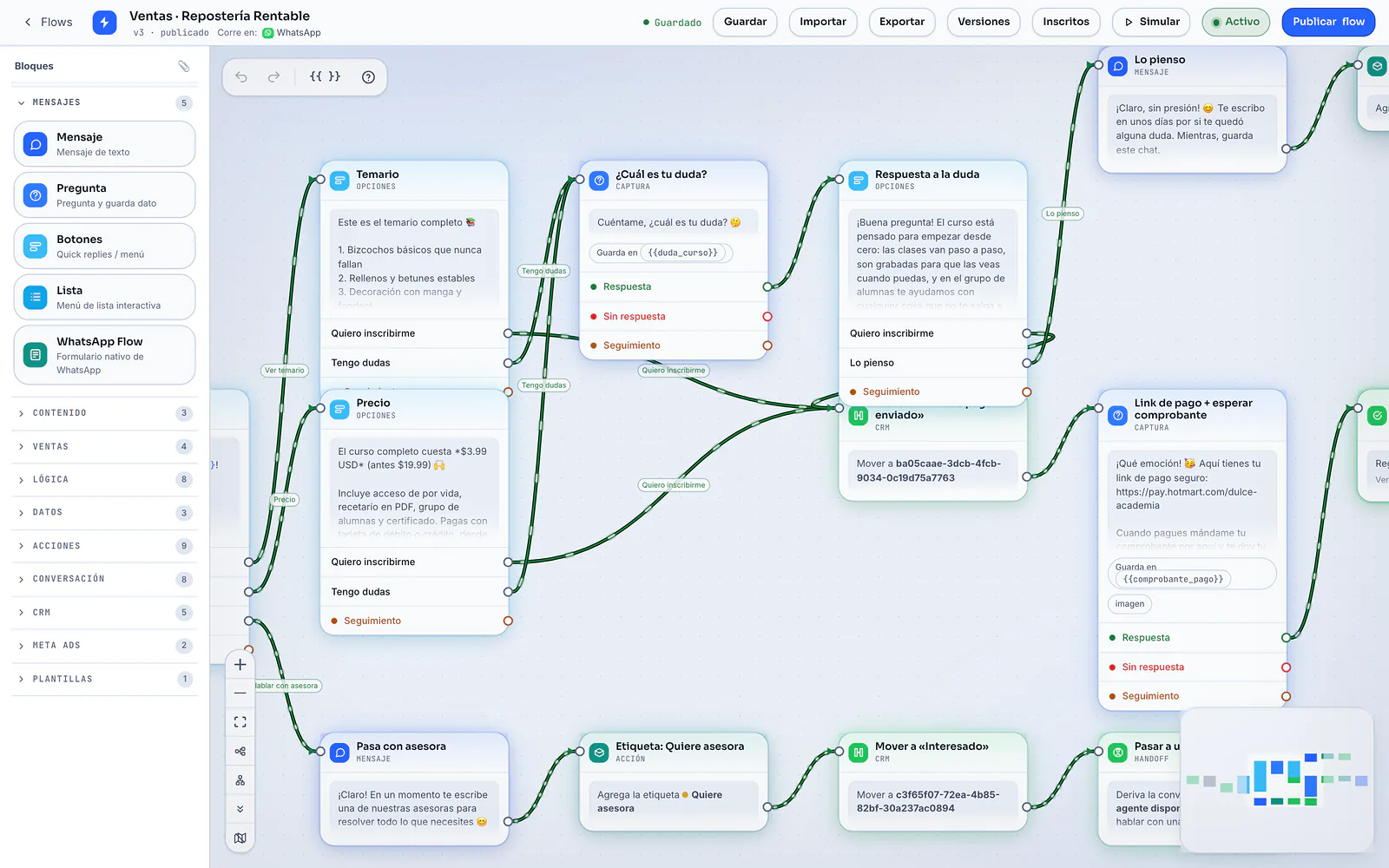
Task: Click the Pasa con asesora node icon
Action: [340, 753]
